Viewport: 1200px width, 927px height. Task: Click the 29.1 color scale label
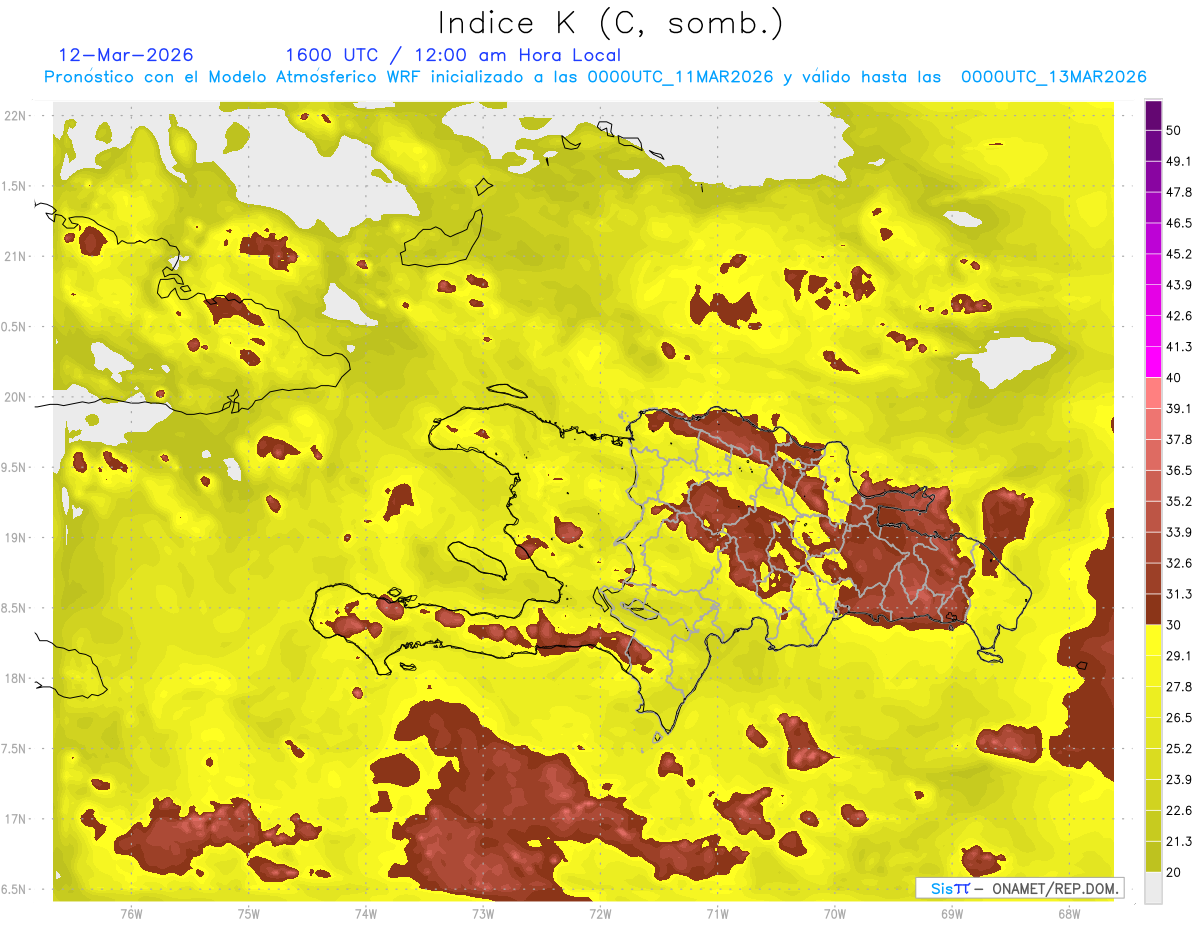point(1179,655)
